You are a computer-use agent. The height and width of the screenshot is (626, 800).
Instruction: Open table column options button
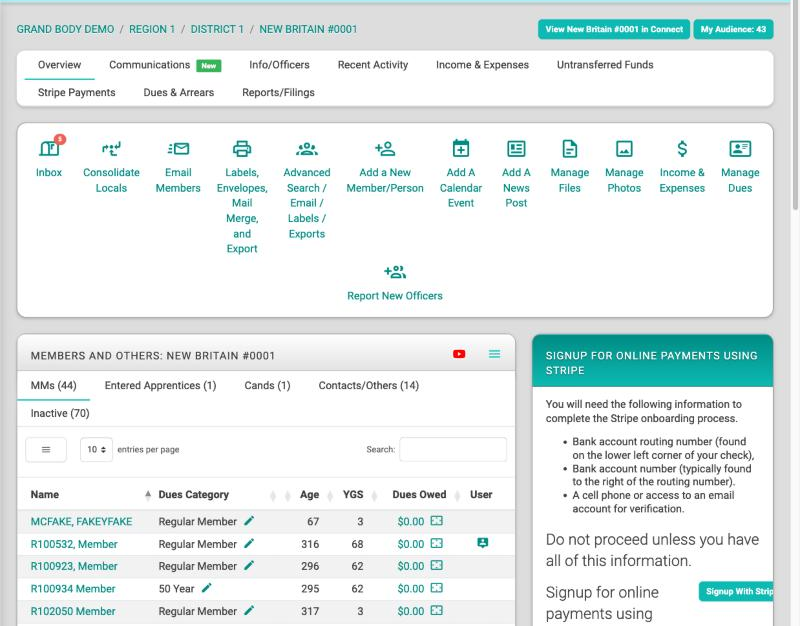coord(46,449)
